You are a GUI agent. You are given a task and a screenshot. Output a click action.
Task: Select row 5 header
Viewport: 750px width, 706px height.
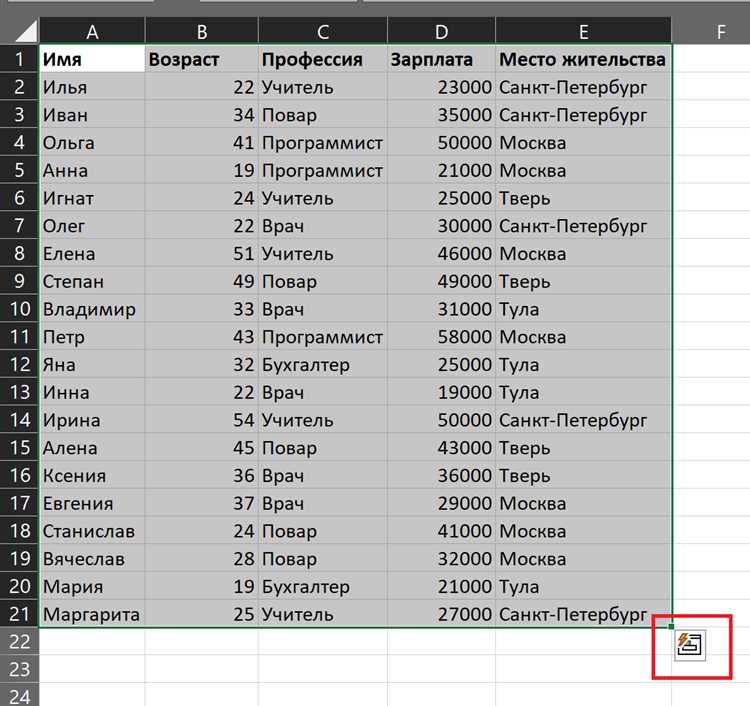(19, 170)
